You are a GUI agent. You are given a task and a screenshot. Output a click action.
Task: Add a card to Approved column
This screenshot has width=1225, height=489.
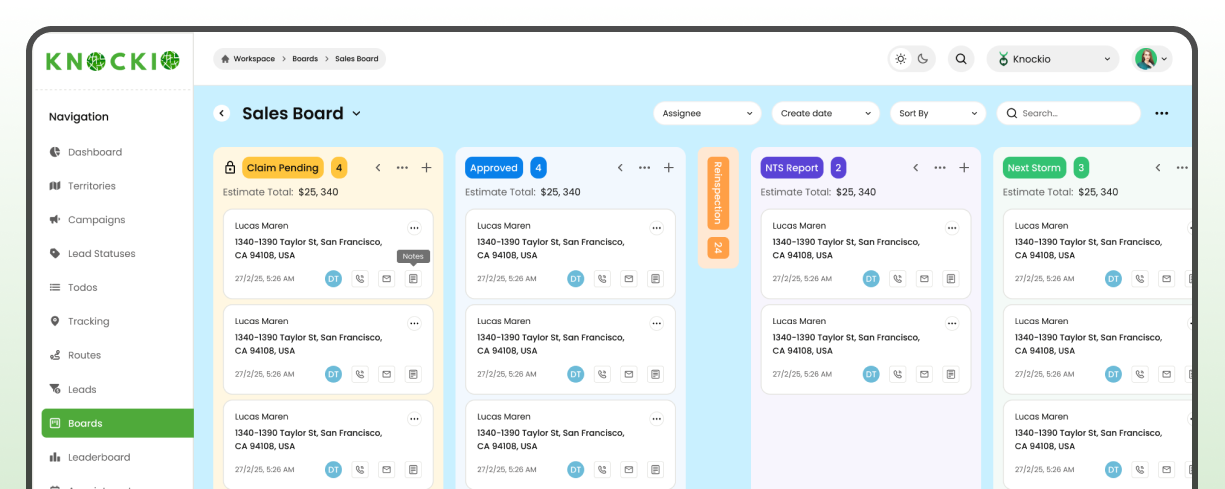tap(669, 168)
